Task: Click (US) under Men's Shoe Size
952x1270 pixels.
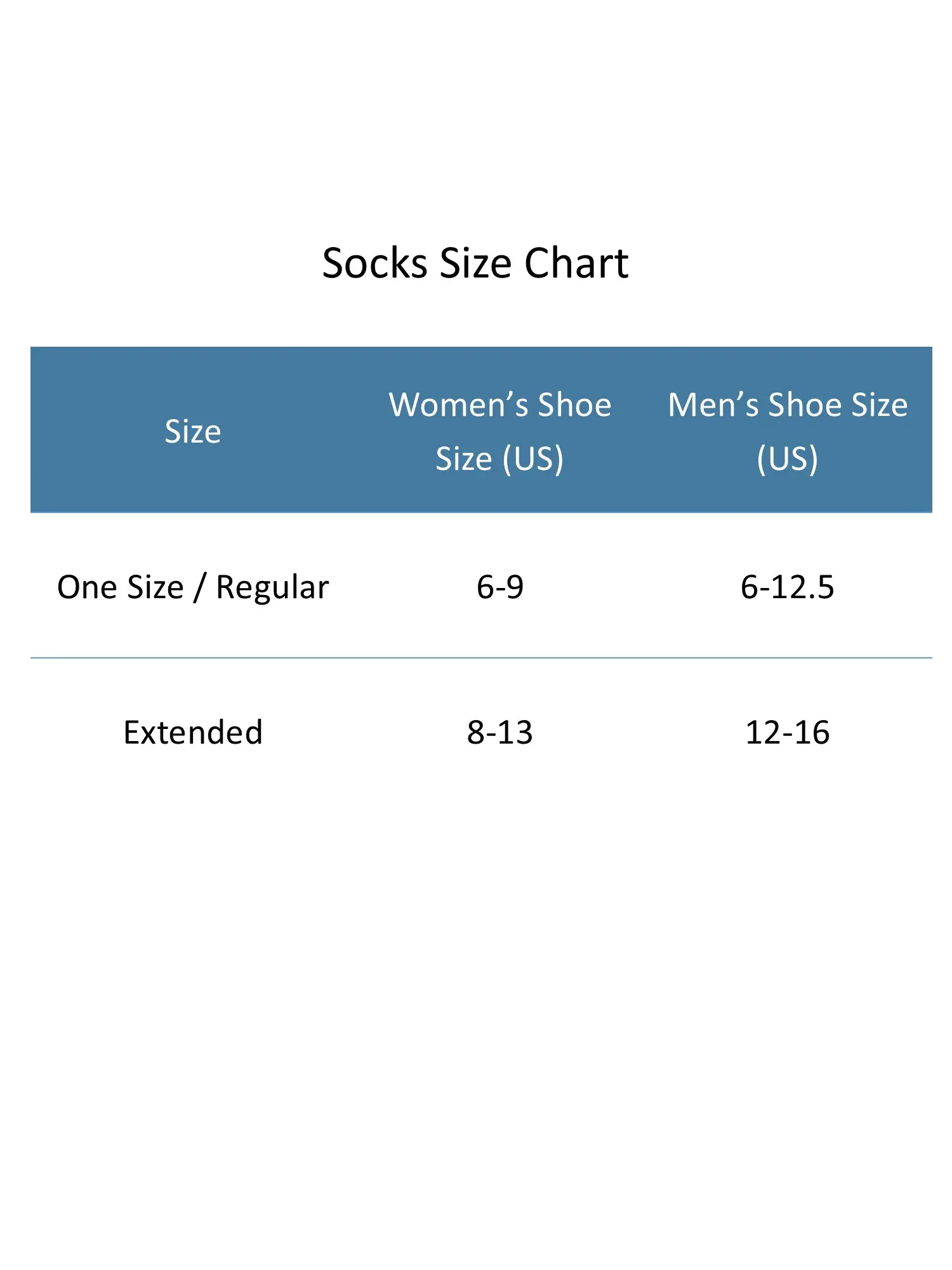Action: 787,458
